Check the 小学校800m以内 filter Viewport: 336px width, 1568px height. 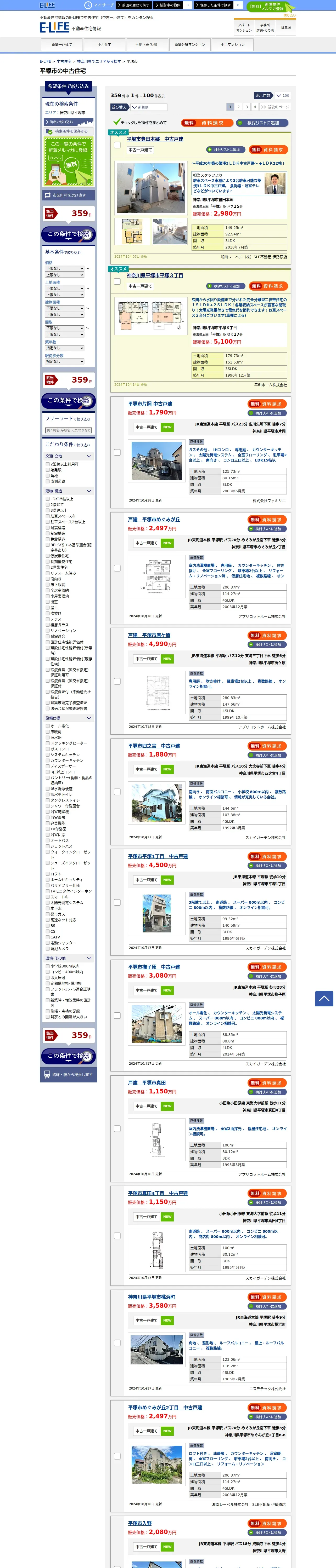(x=48, y=966)
